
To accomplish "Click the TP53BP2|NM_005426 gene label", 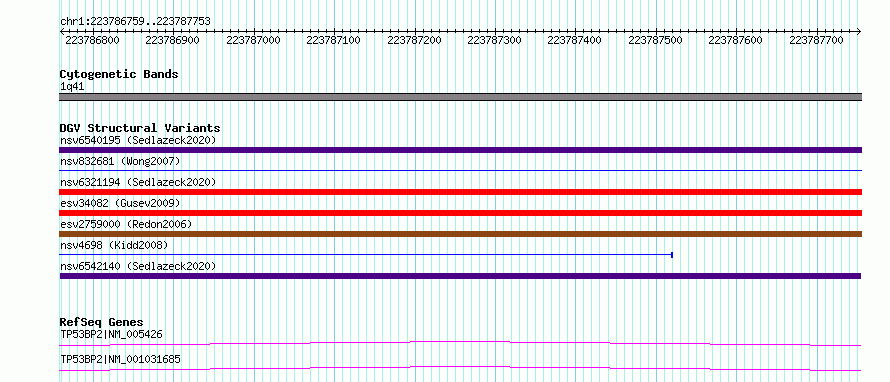I will 111,334.
